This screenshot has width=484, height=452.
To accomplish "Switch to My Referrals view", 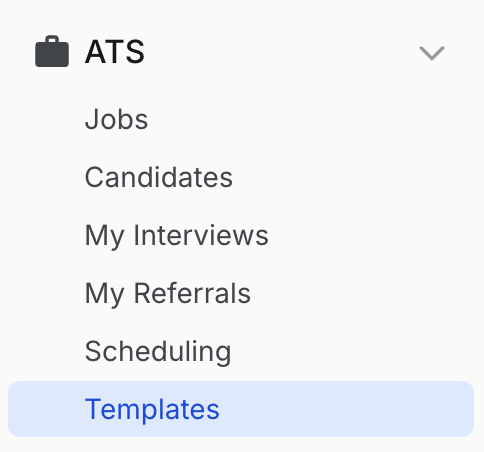I will (x=168, y=293).
